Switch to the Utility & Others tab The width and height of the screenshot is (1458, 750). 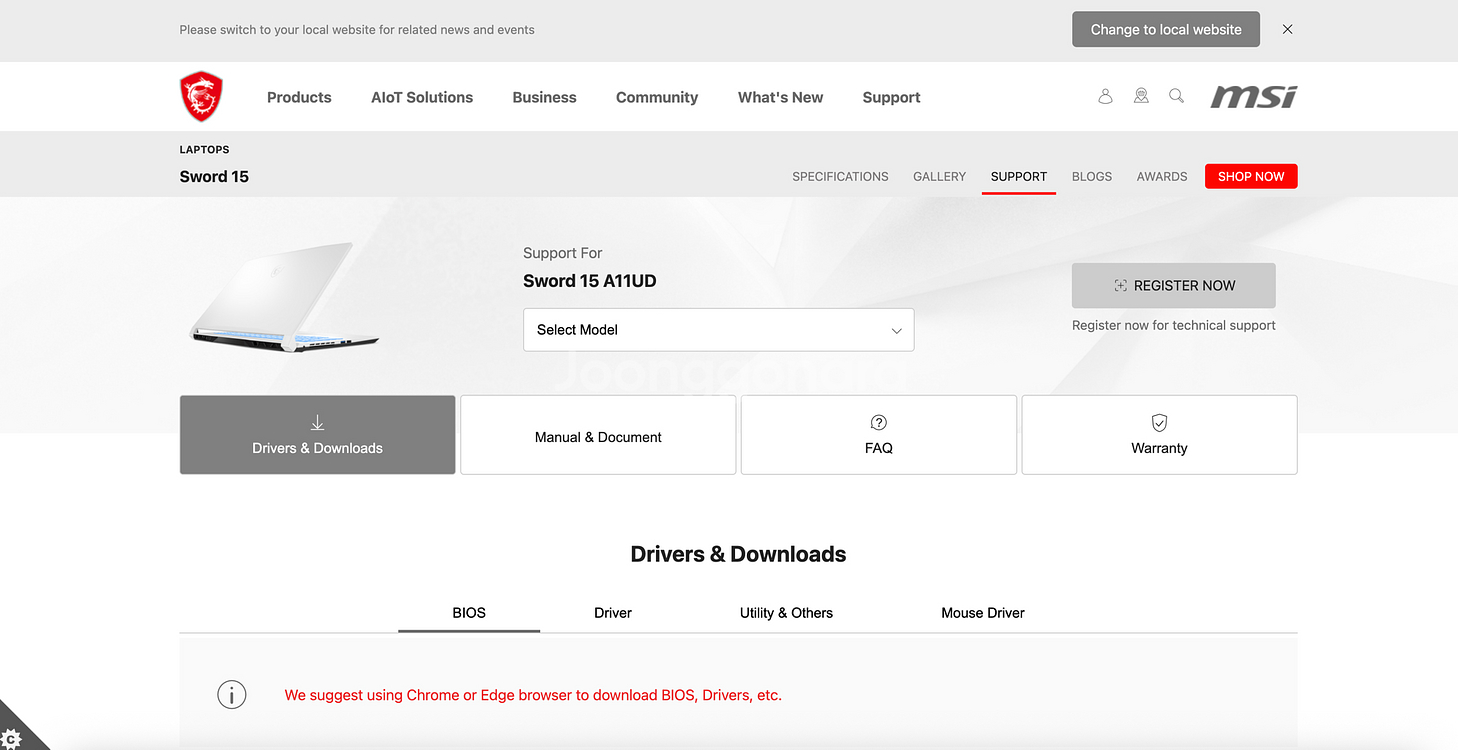tap(786, 613)
